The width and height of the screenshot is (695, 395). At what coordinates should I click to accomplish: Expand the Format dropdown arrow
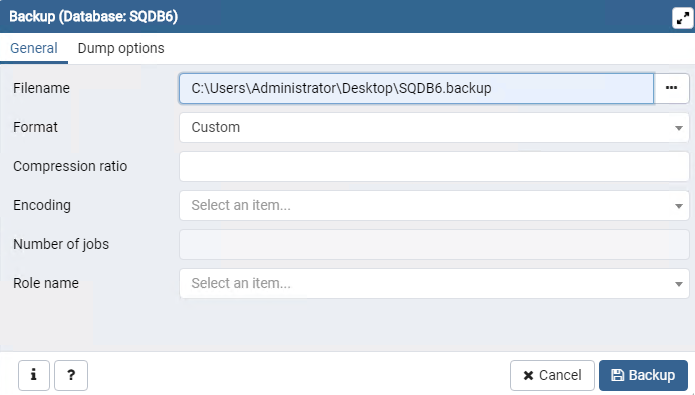pyautogui.click(x=679, y=128)
